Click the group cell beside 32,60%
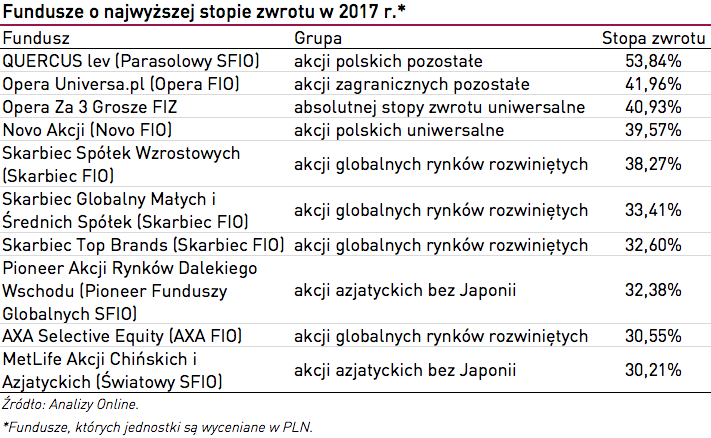711x438 pixels. [441, 245]
